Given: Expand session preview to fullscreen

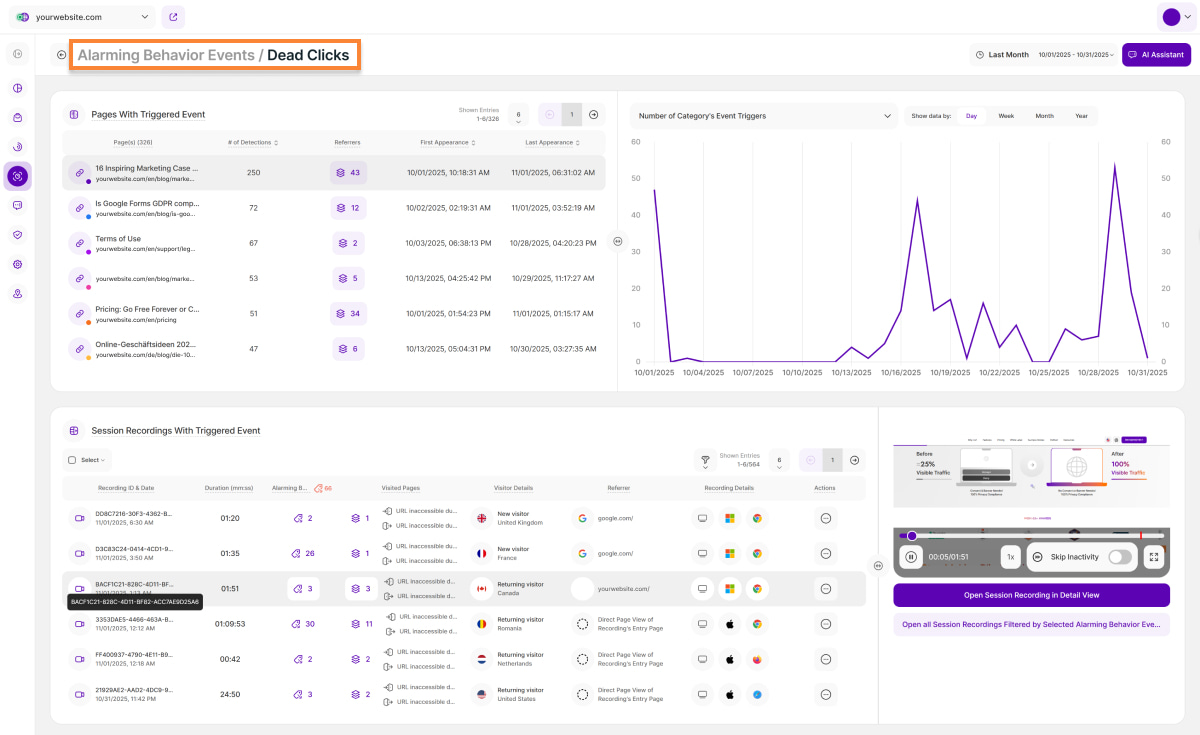Looking at the screenshot, I should pyautogui.click(x=1153, y=557).
